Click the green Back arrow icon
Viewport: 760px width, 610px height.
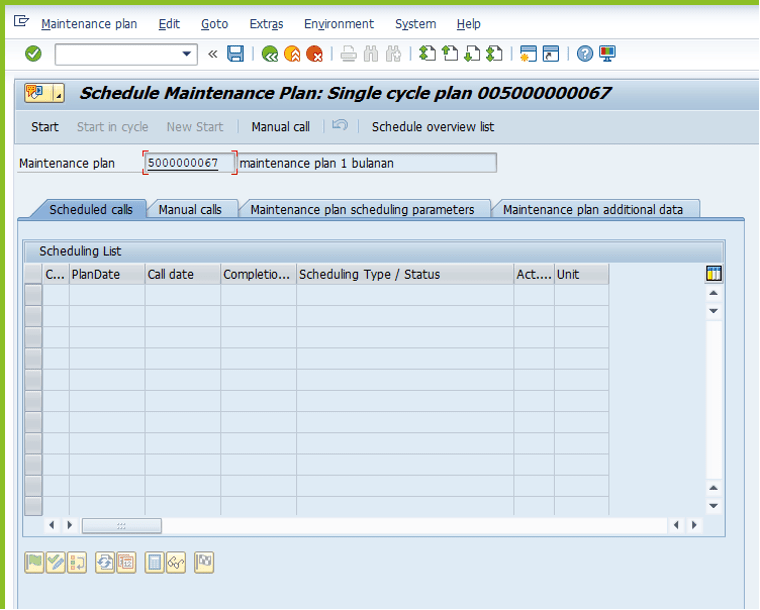pyautogui.click(x=269, y=54)
